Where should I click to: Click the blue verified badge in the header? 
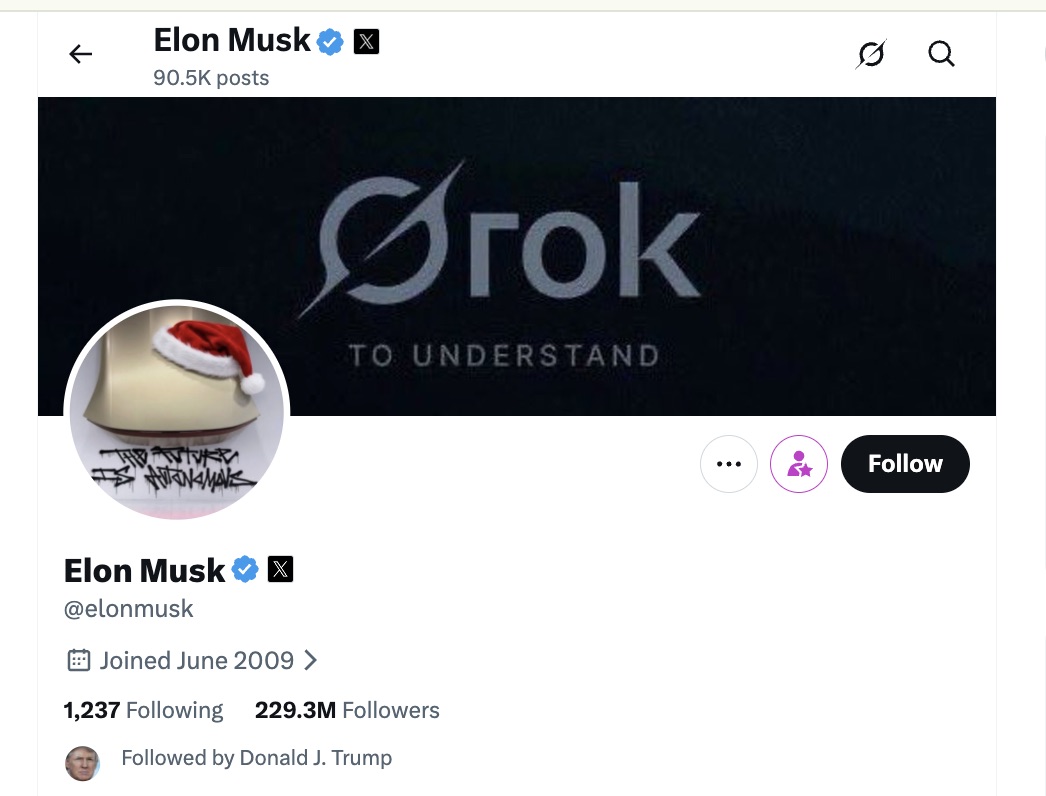(x=331, y=41)
